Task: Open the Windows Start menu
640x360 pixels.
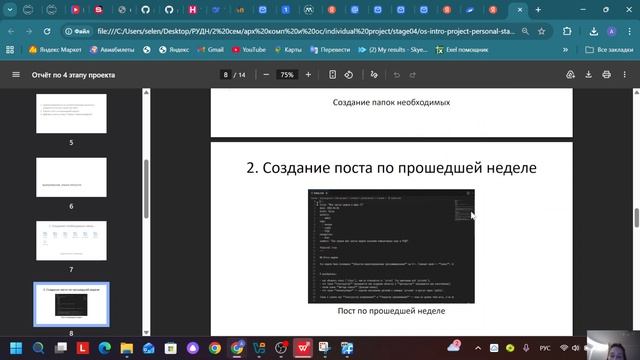Action: click(16, 348)
